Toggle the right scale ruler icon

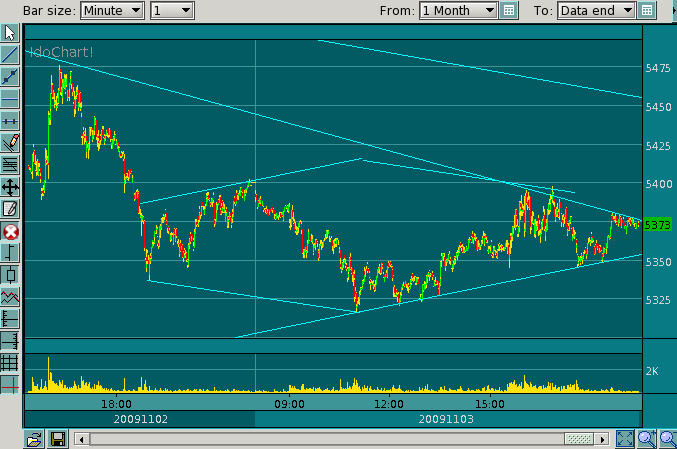(x=10, y=341)
